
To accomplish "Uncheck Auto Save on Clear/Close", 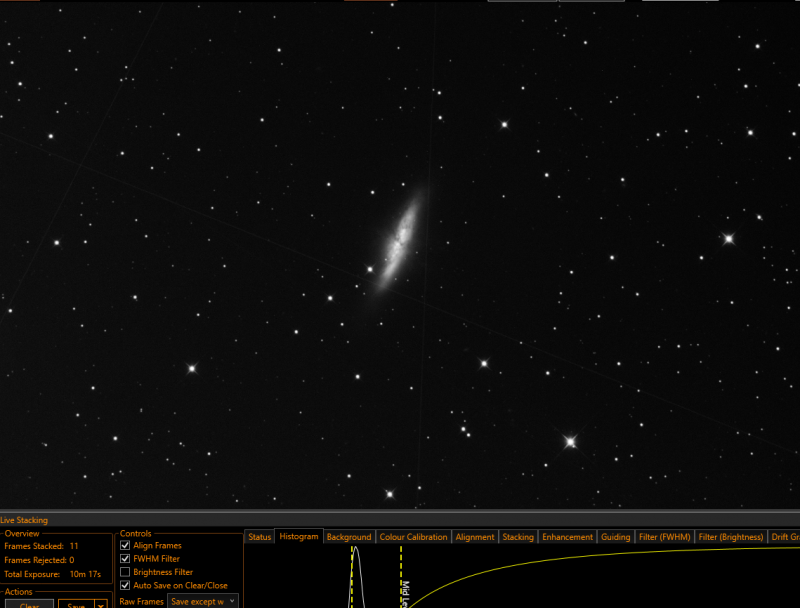I will tap(125, 585).
